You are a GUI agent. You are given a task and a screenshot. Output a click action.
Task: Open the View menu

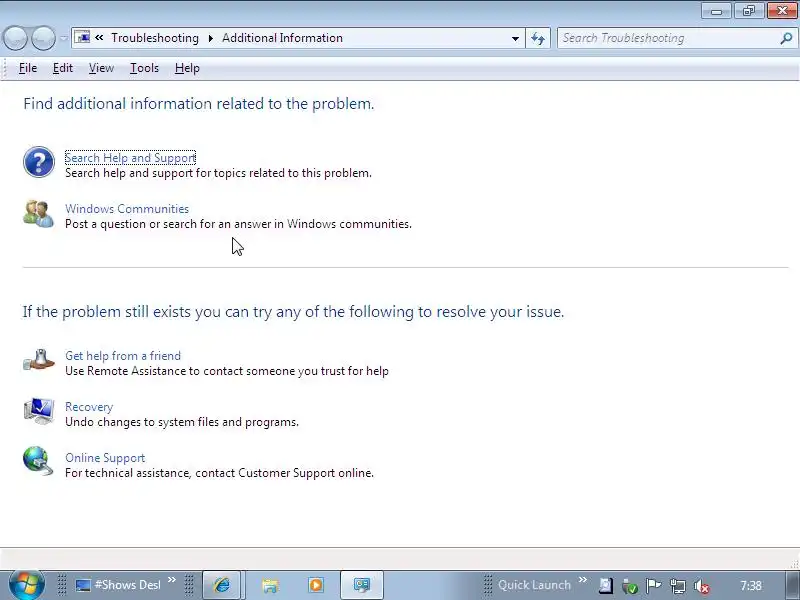tap(101, 68)
